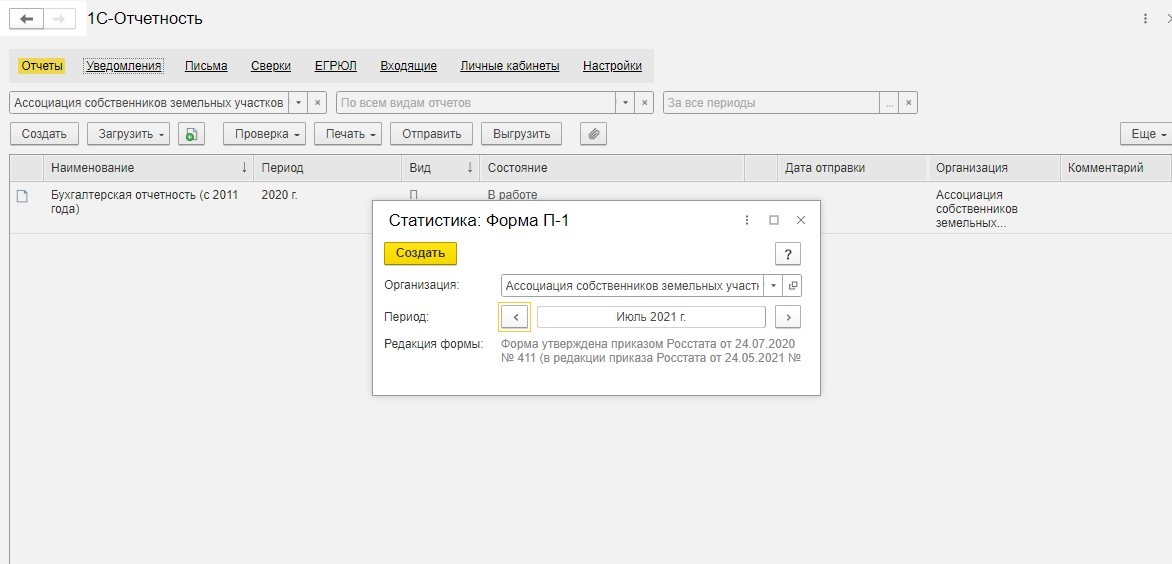Open the ЕГРЮЛ tab
This screenshot has width=1172, height=564.
click(x=336, y=66)
